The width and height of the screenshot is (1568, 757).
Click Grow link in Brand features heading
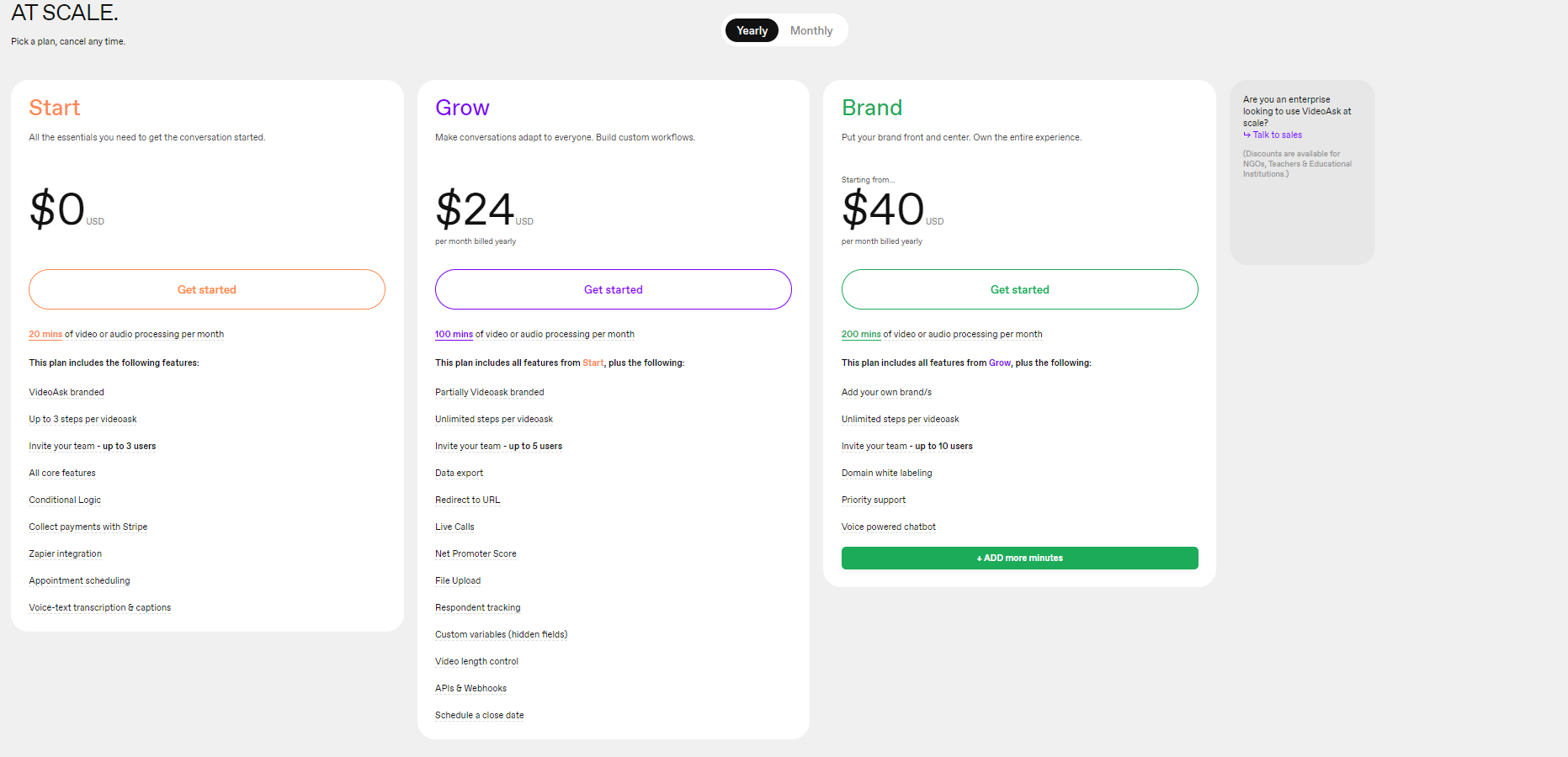(x=999, y=363)
